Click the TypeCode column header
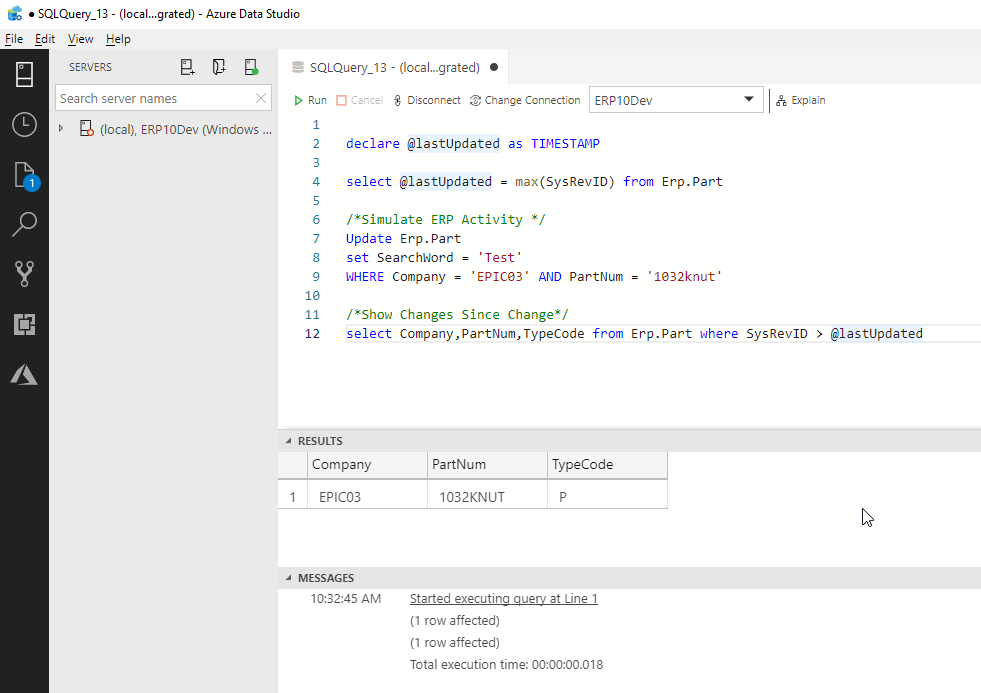The height and width of the screenshot is (693, 981). pyautogui.click(x=607, y=465)
